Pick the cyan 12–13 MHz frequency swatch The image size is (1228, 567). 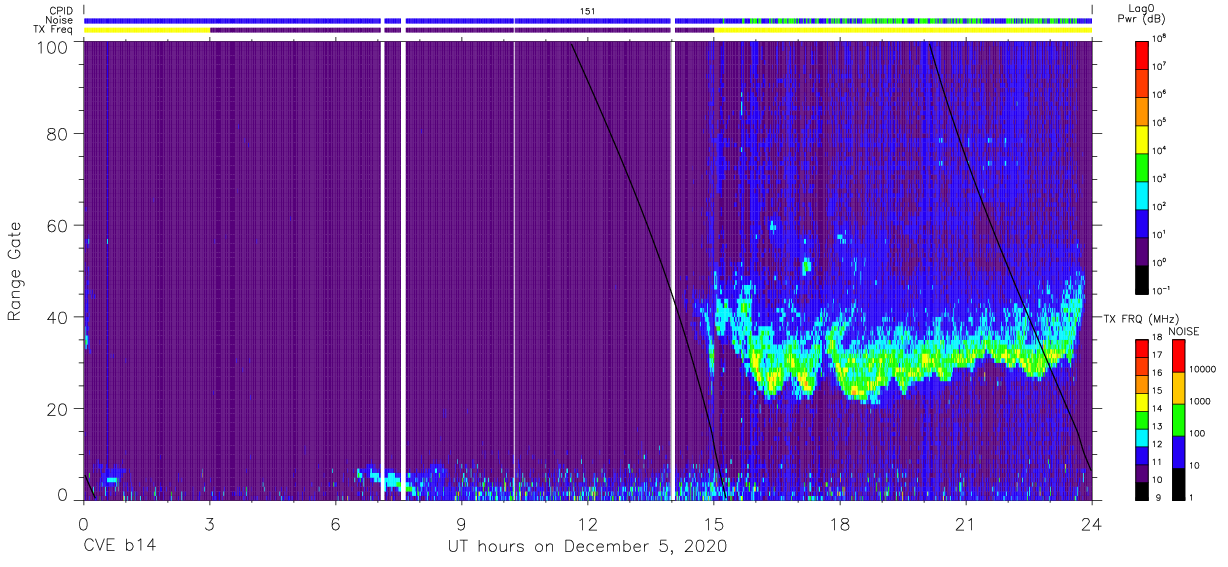click(1141, 436)
